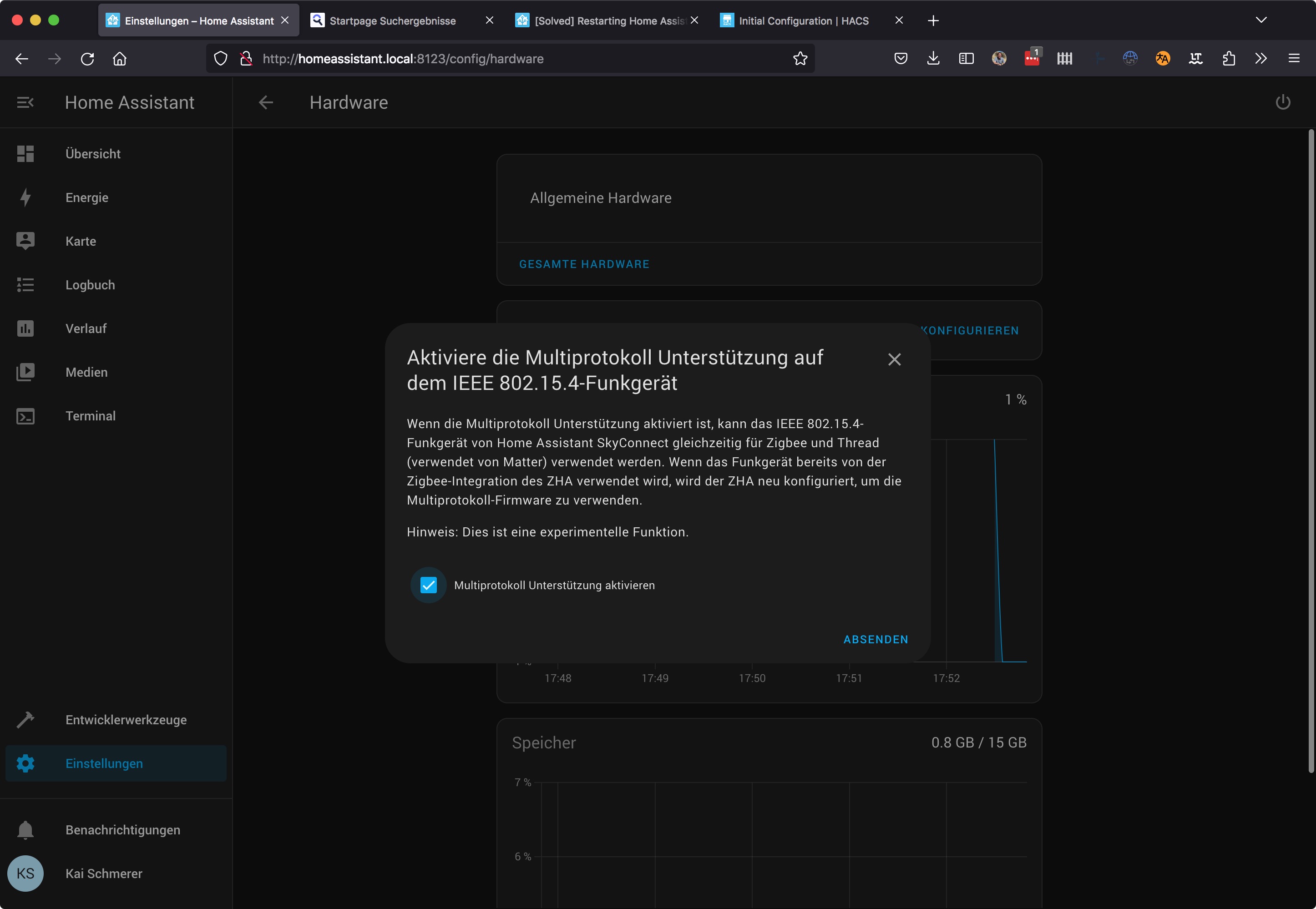1316x909 pixels.
Task: Open the Terminal sidebar entry
Action: (x=90, y=416)
